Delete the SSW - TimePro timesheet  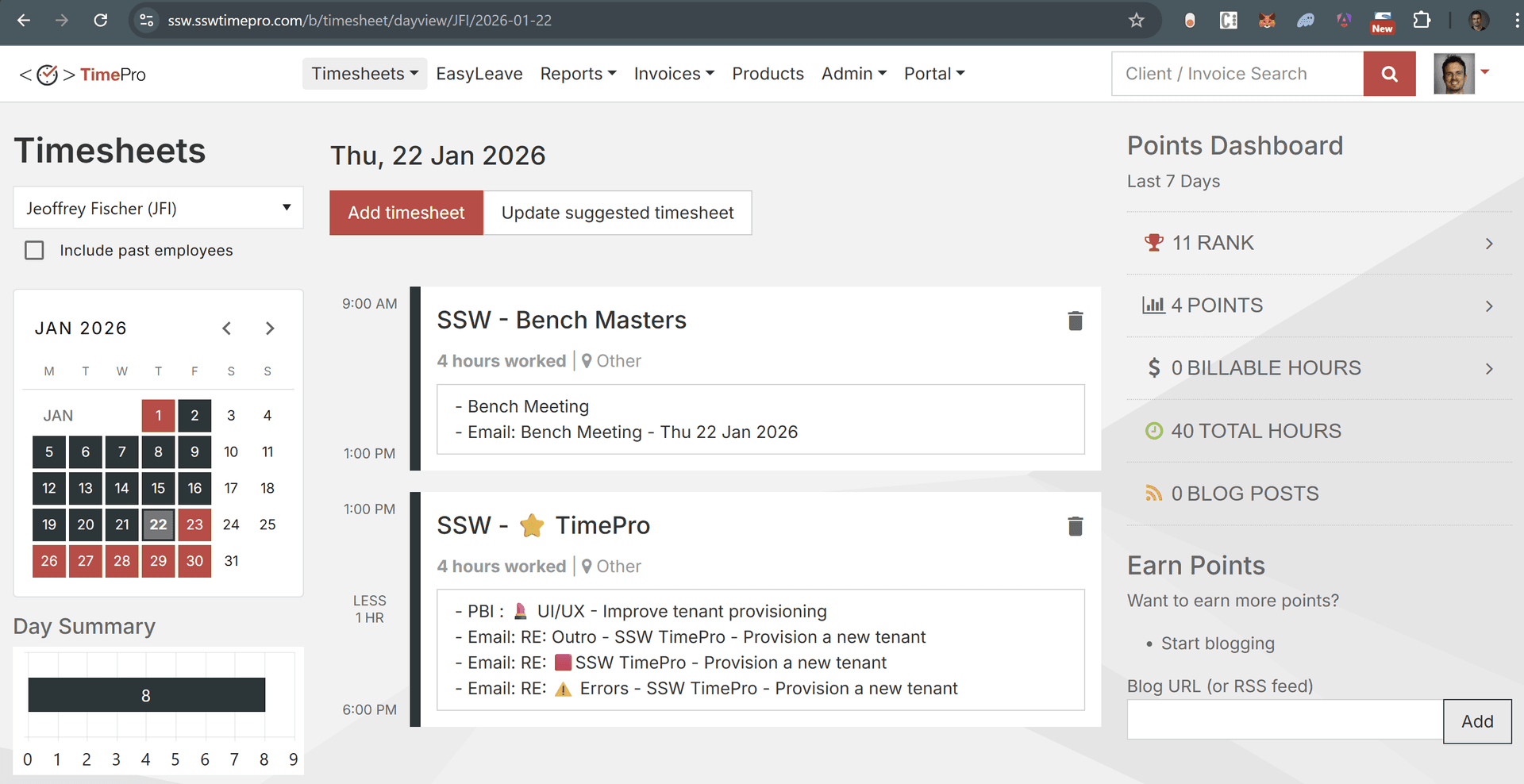tap(1076, 526)
